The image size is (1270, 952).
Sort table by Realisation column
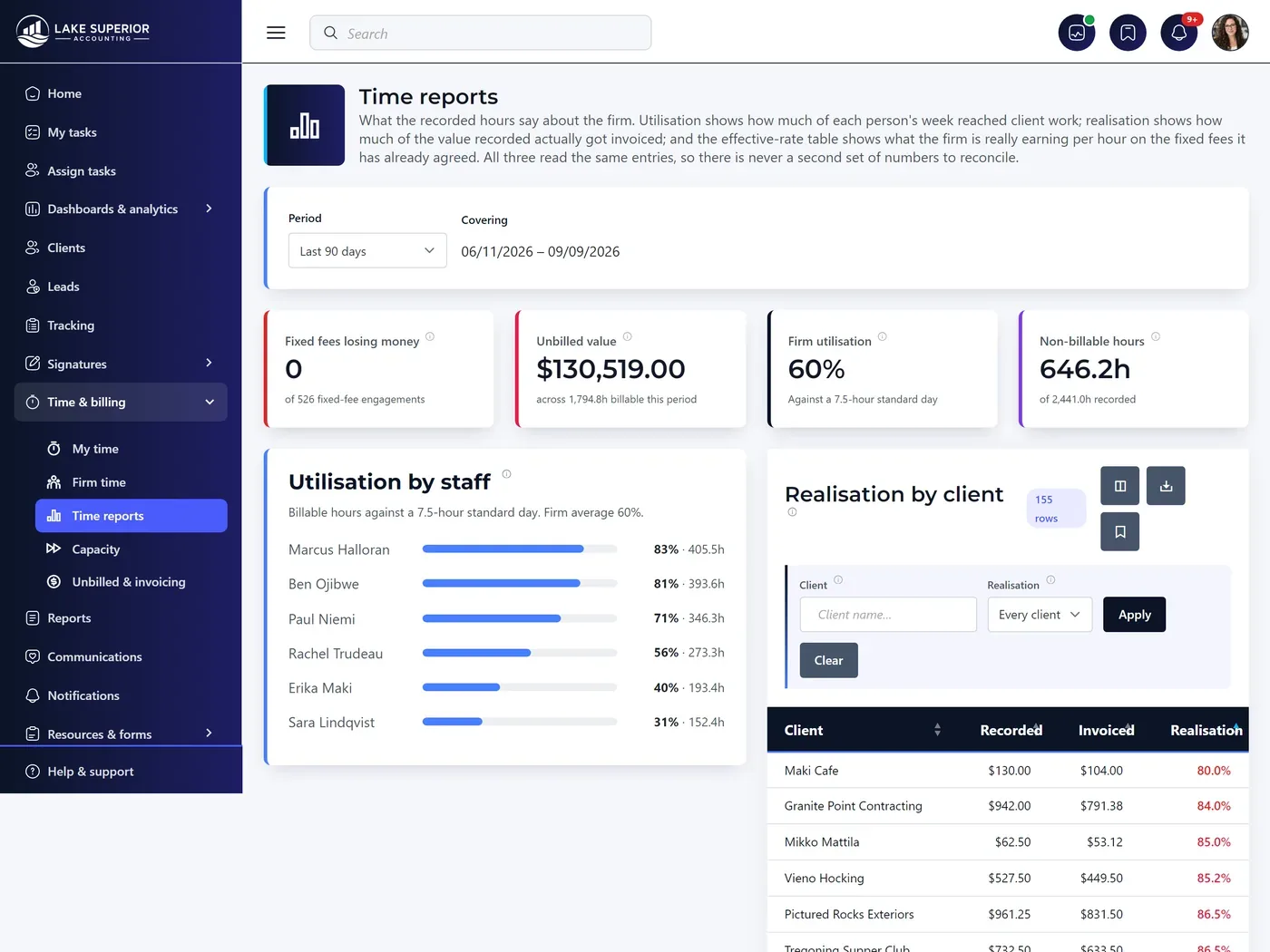pos(1206,730)
